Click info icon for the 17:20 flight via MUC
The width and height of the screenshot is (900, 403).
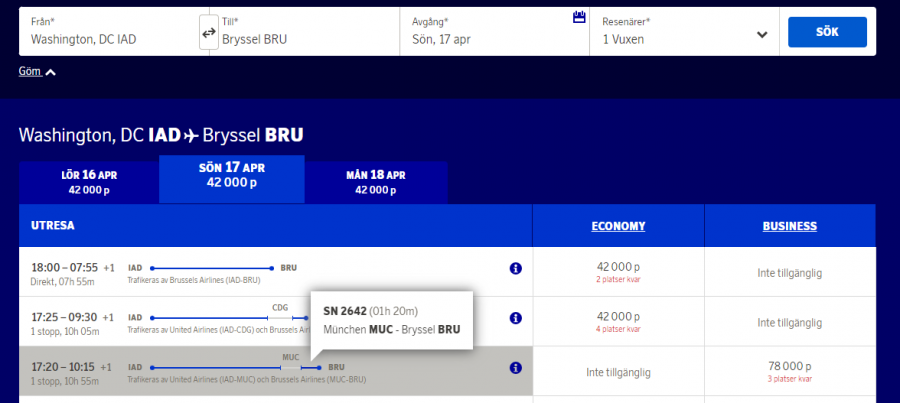click(516, 368)
